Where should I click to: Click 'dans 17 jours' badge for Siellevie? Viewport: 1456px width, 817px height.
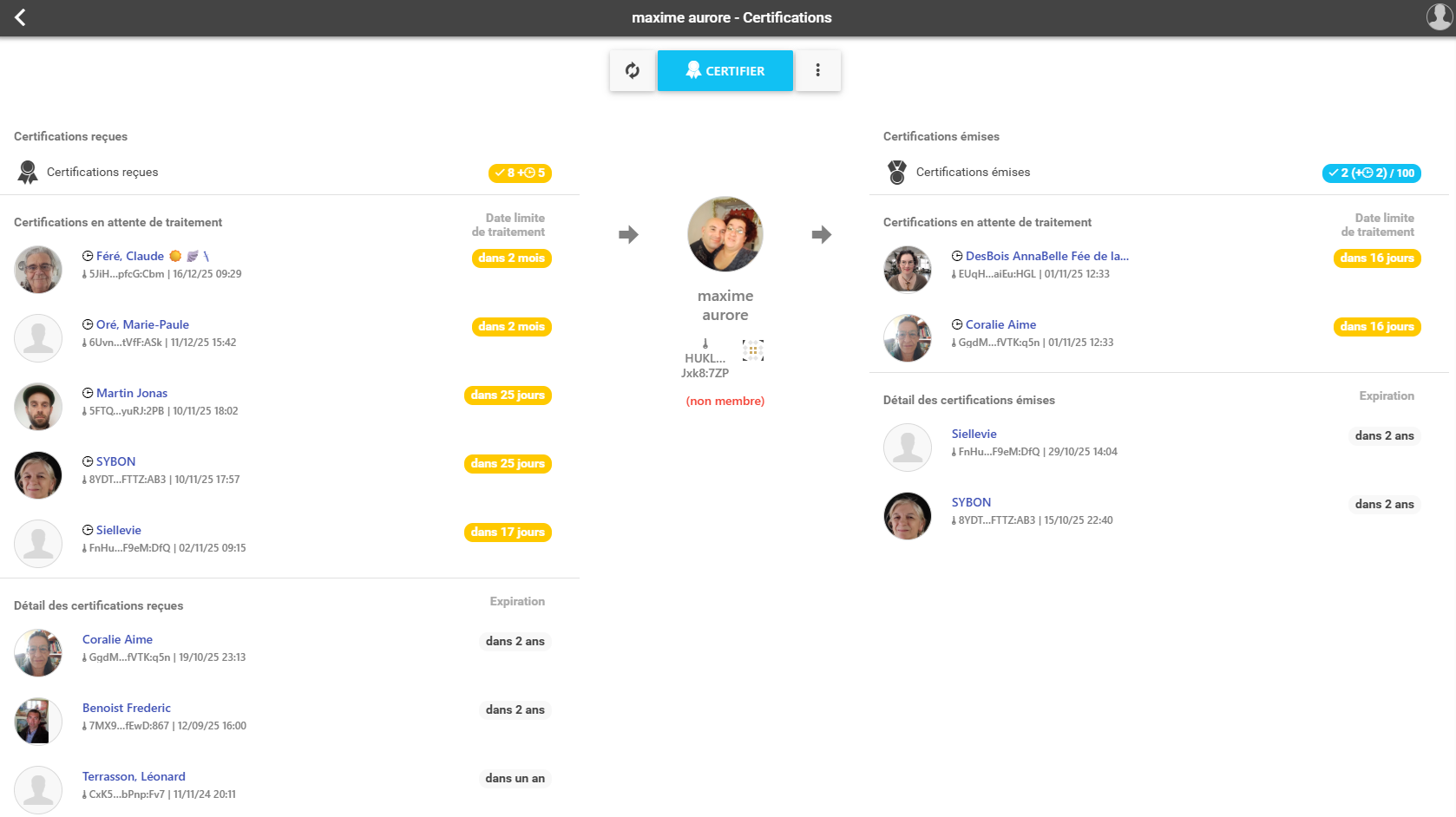click(508, 533)
